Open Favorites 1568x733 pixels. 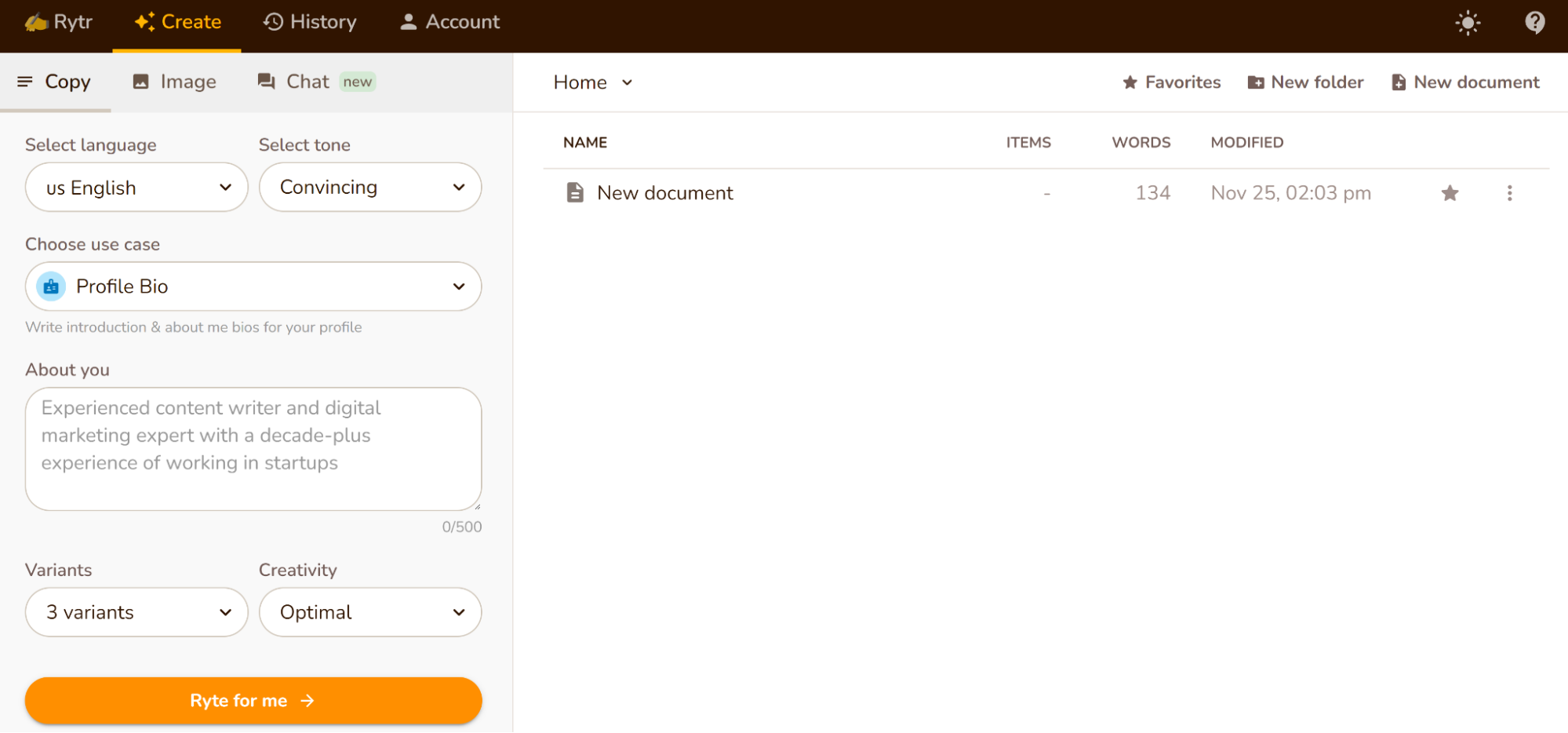1171,82
